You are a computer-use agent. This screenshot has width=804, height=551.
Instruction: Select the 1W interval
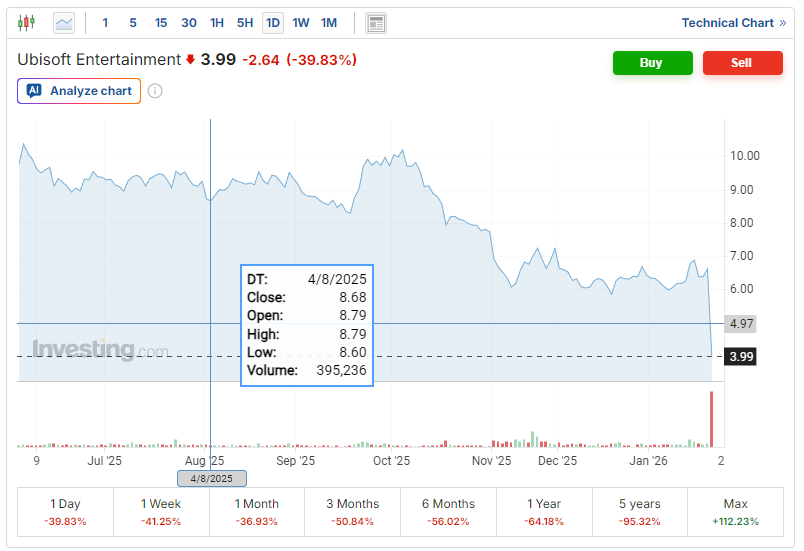click(x=301, y=23)
